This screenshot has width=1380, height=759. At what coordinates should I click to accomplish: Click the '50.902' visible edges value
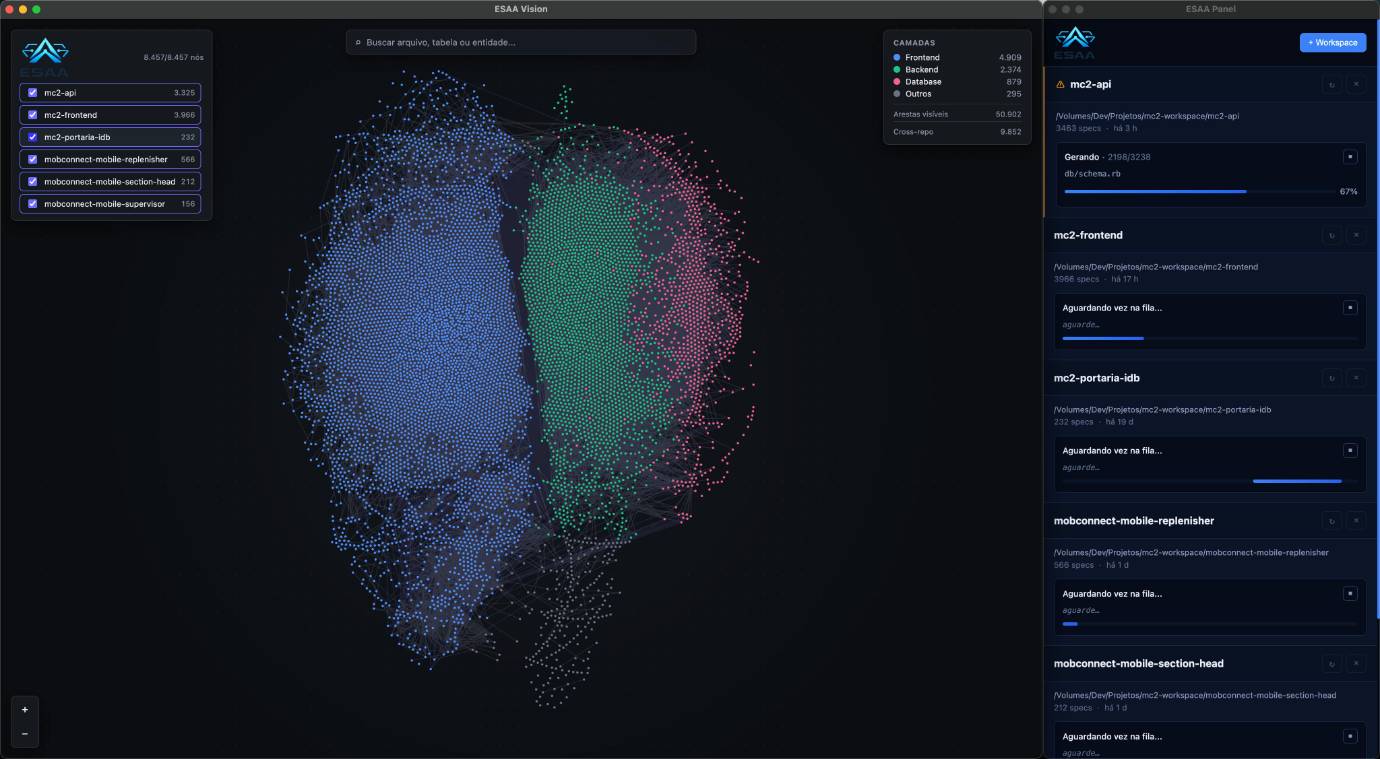click(x=1008, y=114)
